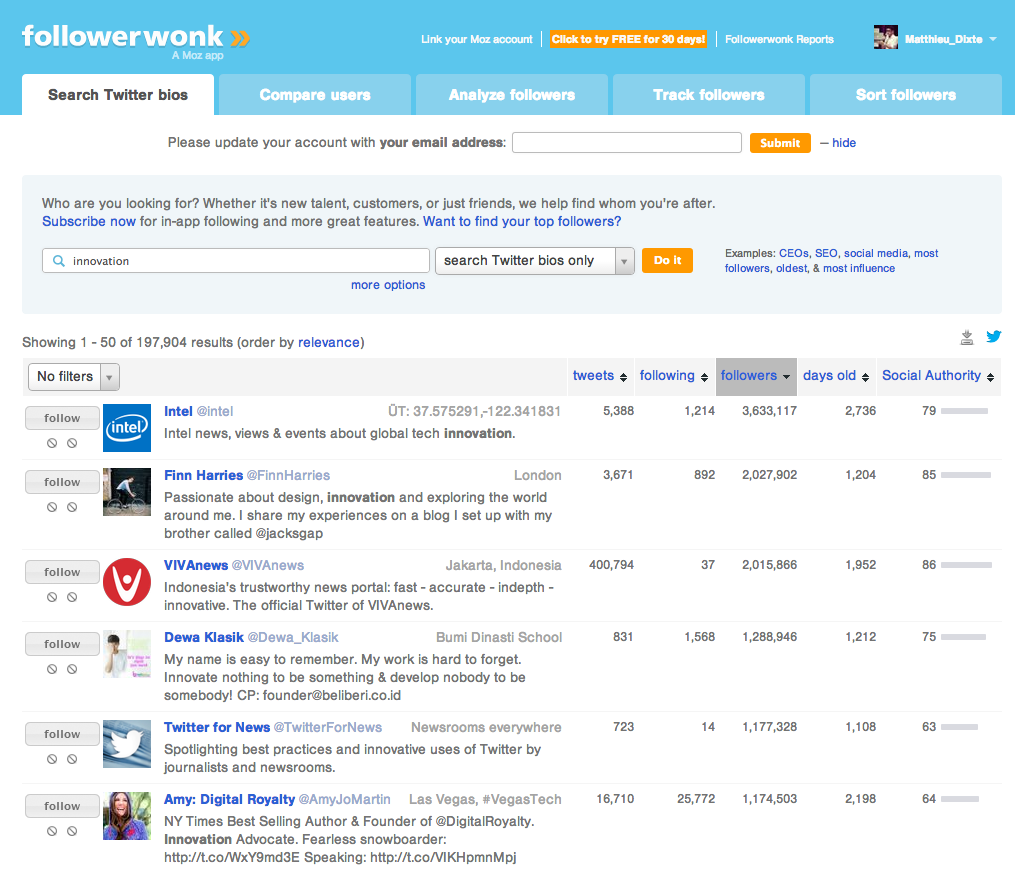
Task: Follow Amy: Digital Royalty account
Action: point(62,806)
